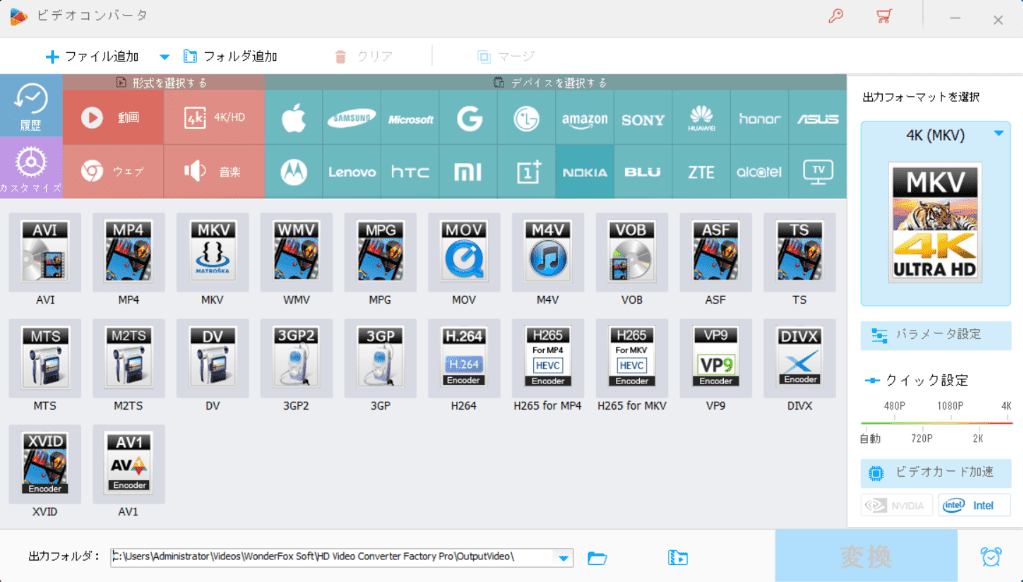This screenshot has height=582, width=1023.
Task: Browse for output folder icon
Action: [597, 558]
